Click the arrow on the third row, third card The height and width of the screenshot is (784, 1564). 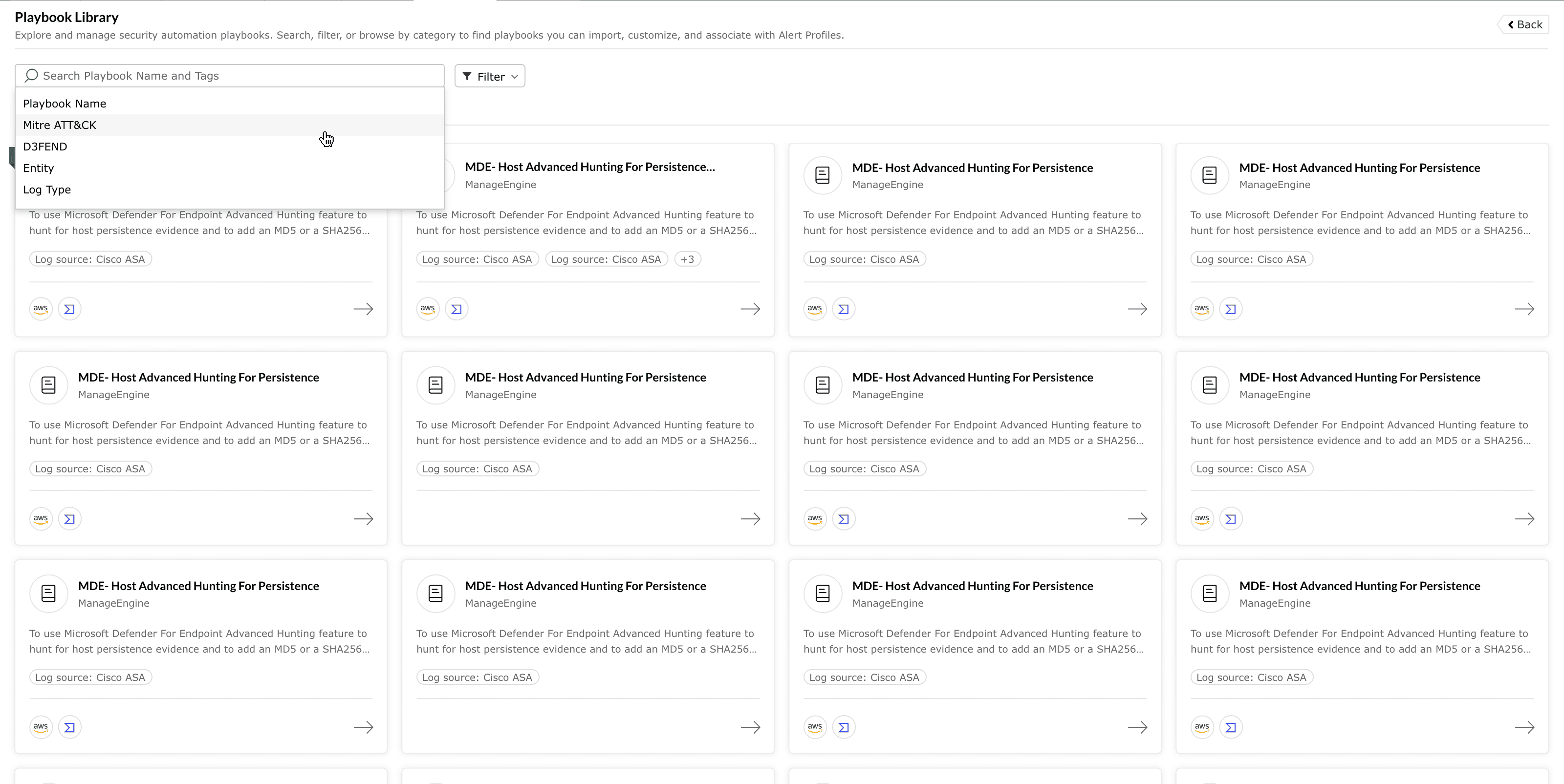tap(1137, 727)
